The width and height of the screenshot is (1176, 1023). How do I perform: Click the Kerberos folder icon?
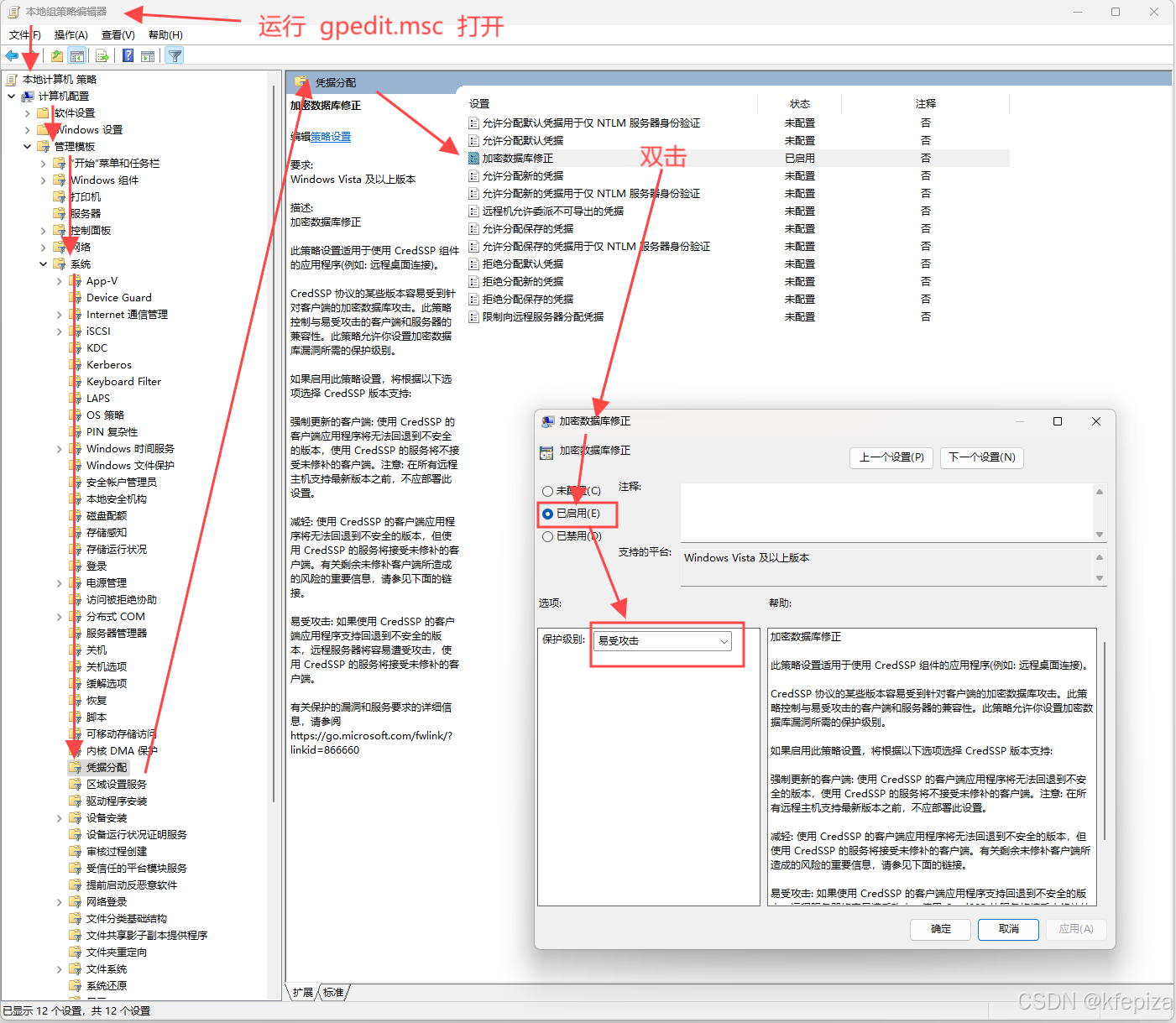pyautogui.click(x=76, y=365)
